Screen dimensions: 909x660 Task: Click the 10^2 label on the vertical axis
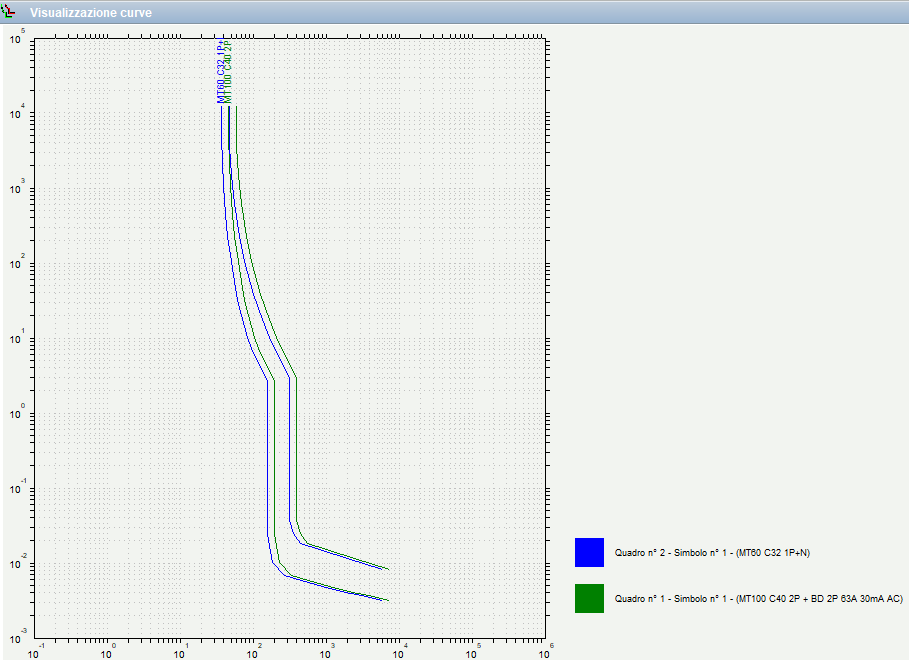[16, 263]
